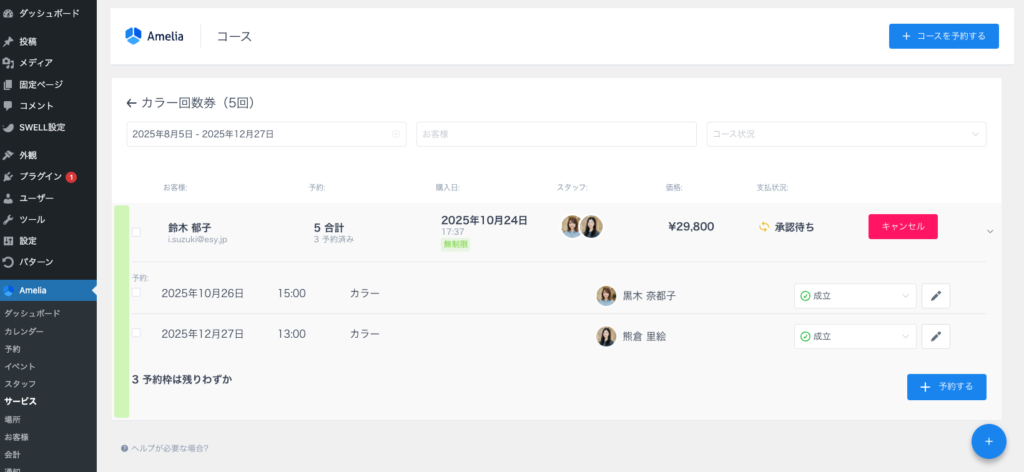The width and height of the screenshot is (1024, 472).
Task: Click the 黒木 奈都子 staff avatar
Action: point(606,296)
